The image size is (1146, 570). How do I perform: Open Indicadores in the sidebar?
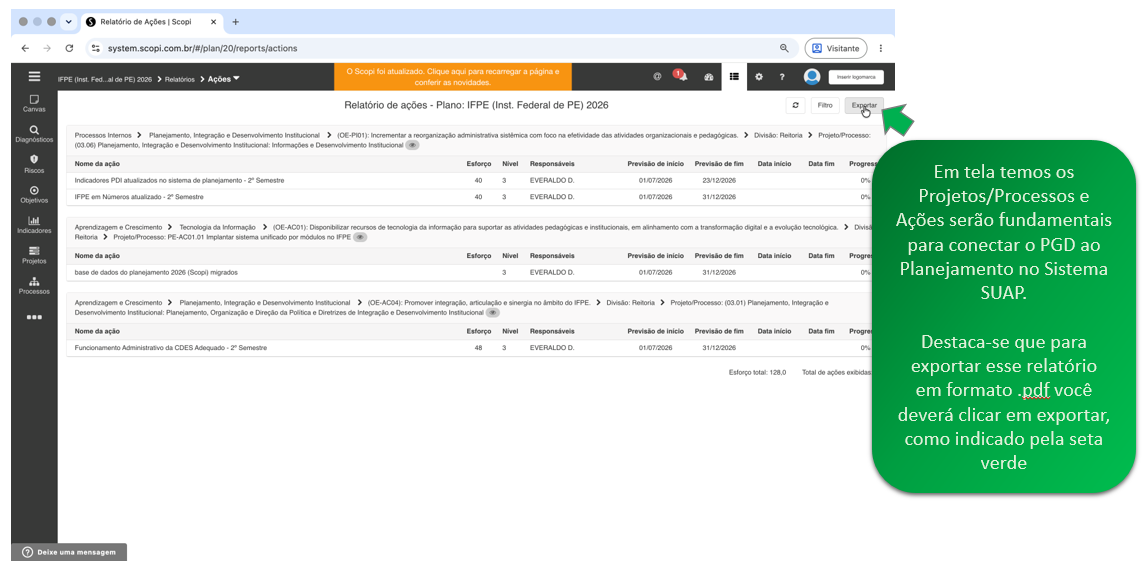pyautogui.click(x=34, y=224)
